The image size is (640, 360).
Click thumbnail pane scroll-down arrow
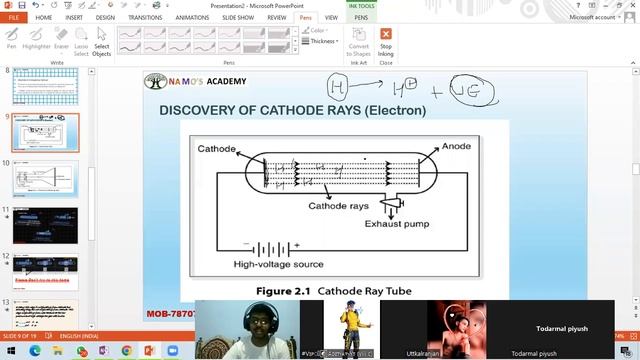[x=91, y=326]
